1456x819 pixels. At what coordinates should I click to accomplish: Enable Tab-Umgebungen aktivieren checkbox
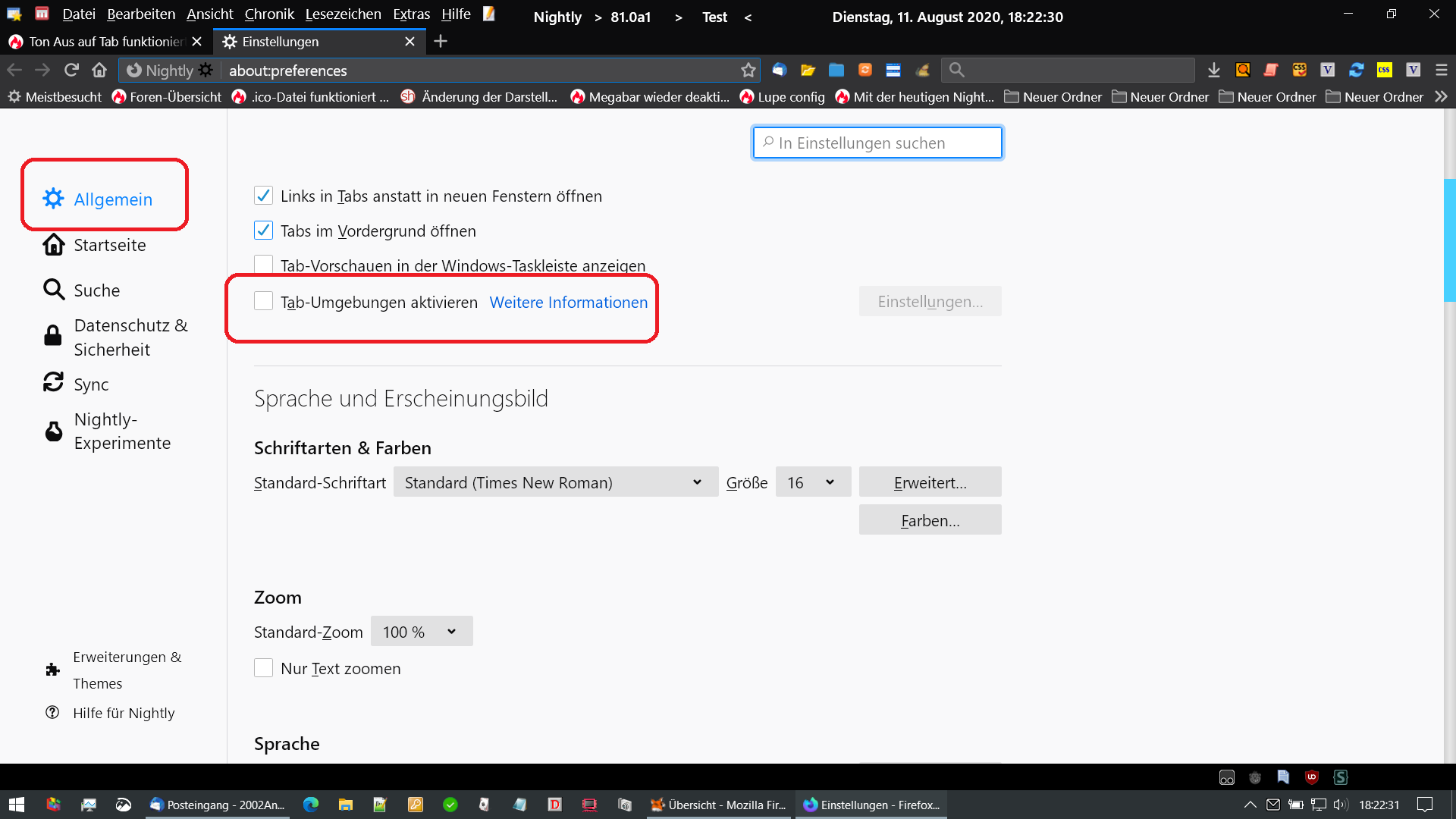[x=263, y=302]
